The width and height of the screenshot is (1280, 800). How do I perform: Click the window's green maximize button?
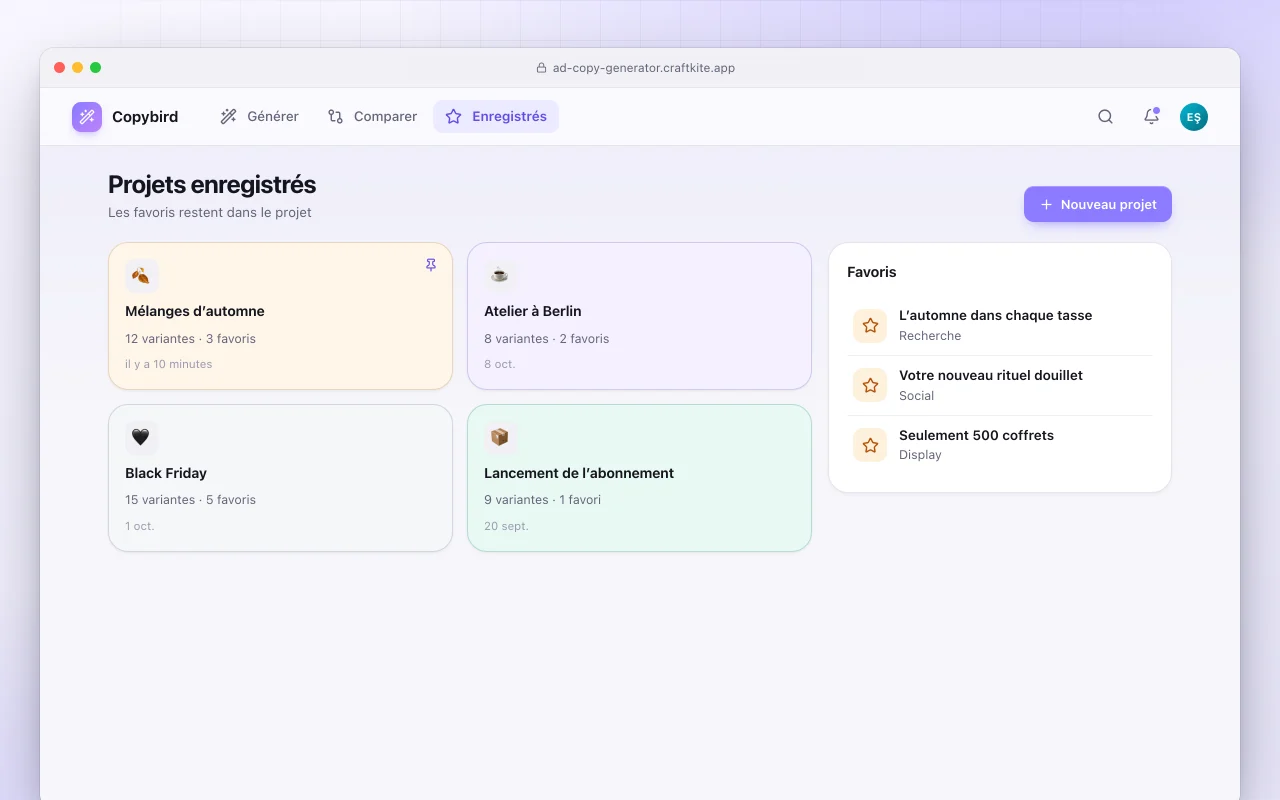pyautogui.click(x=95, y=68)
